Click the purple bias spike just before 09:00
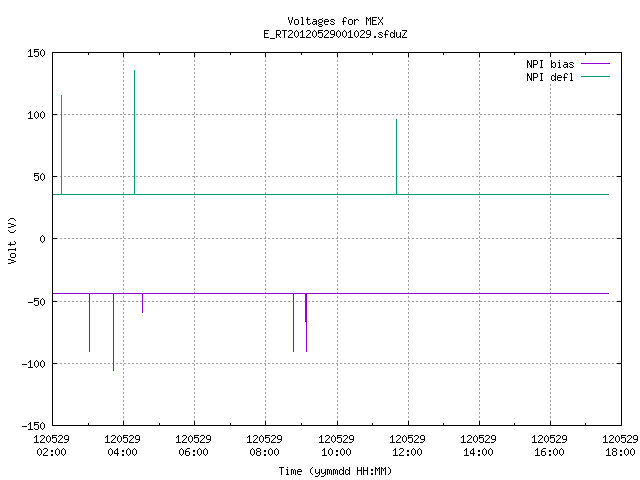This screenshot has height=480, width=640. (x=293, y=322)
